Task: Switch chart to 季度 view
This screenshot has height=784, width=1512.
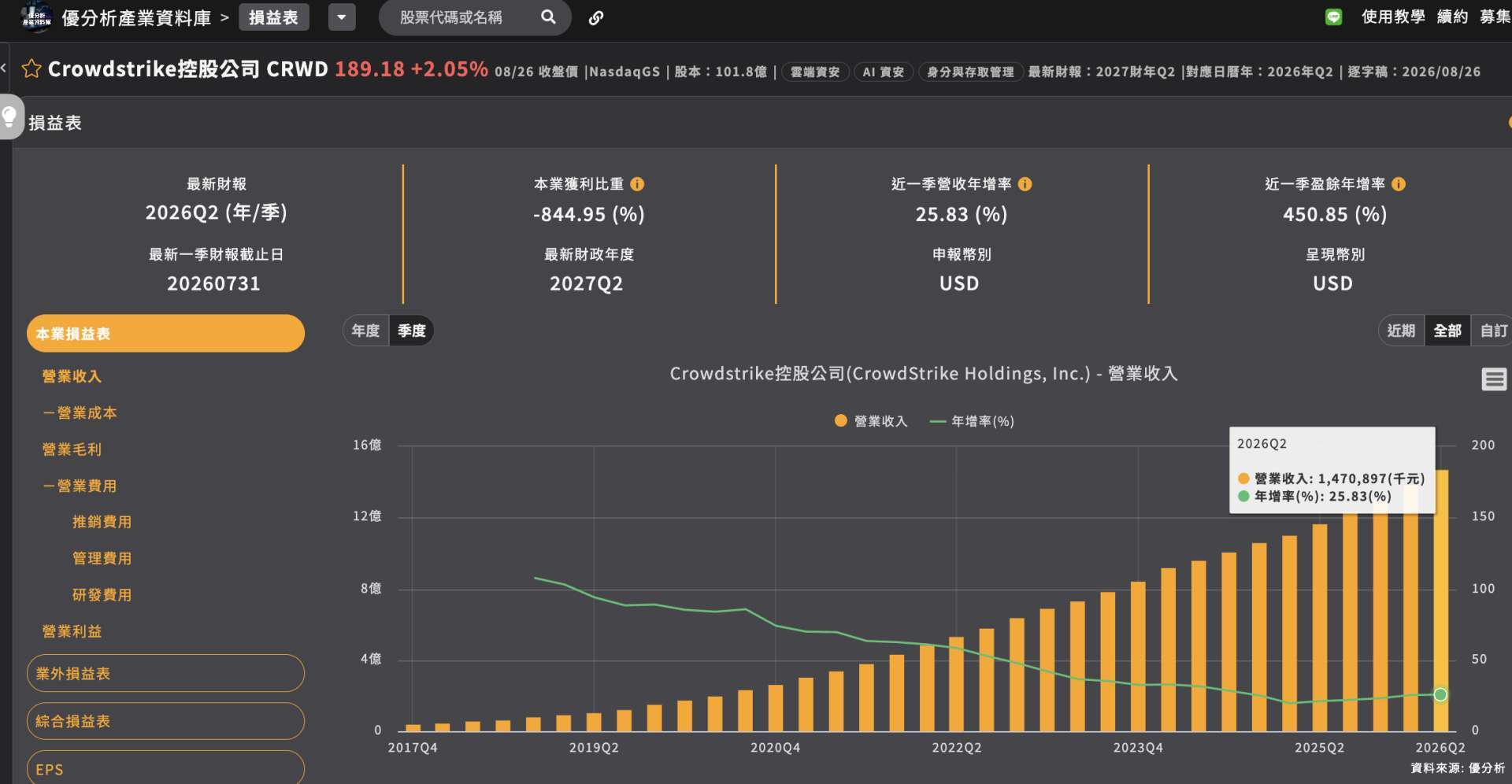Action: click(x=411, y=331)
